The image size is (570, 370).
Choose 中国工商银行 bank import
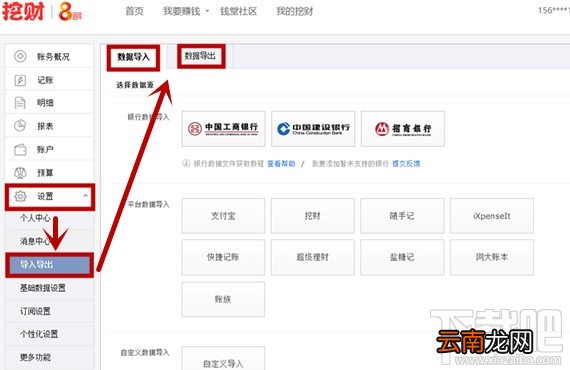[x=224, y=129]
